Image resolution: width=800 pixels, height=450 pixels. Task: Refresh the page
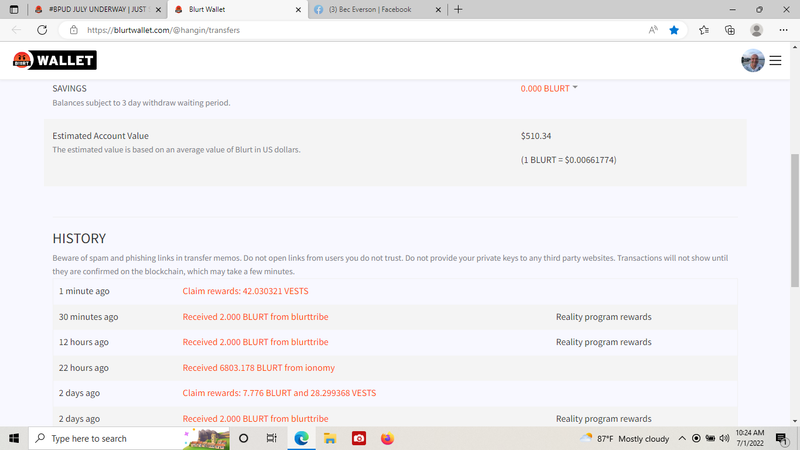tap(42, 30)
